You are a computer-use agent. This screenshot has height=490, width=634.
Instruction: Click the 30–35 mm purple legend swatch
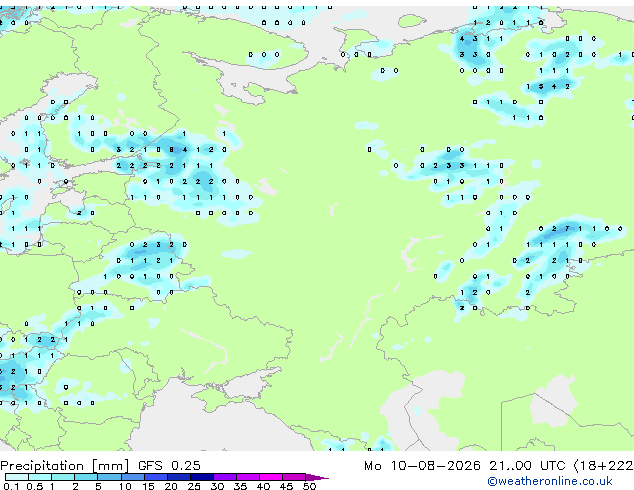[x=225, y=477]
